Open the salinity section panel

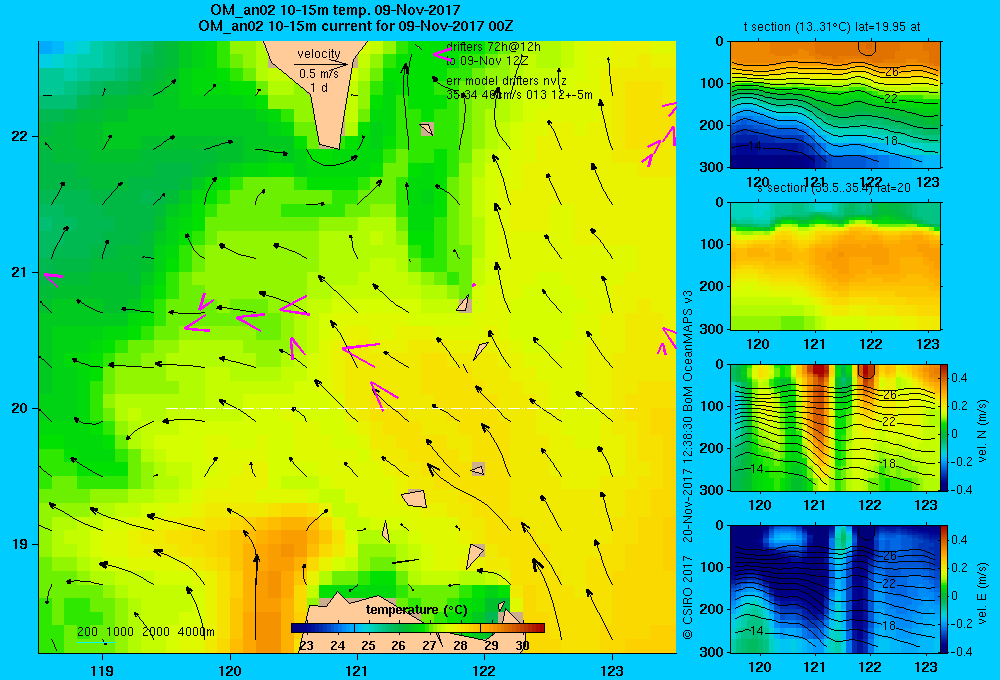tap(835, 266)
